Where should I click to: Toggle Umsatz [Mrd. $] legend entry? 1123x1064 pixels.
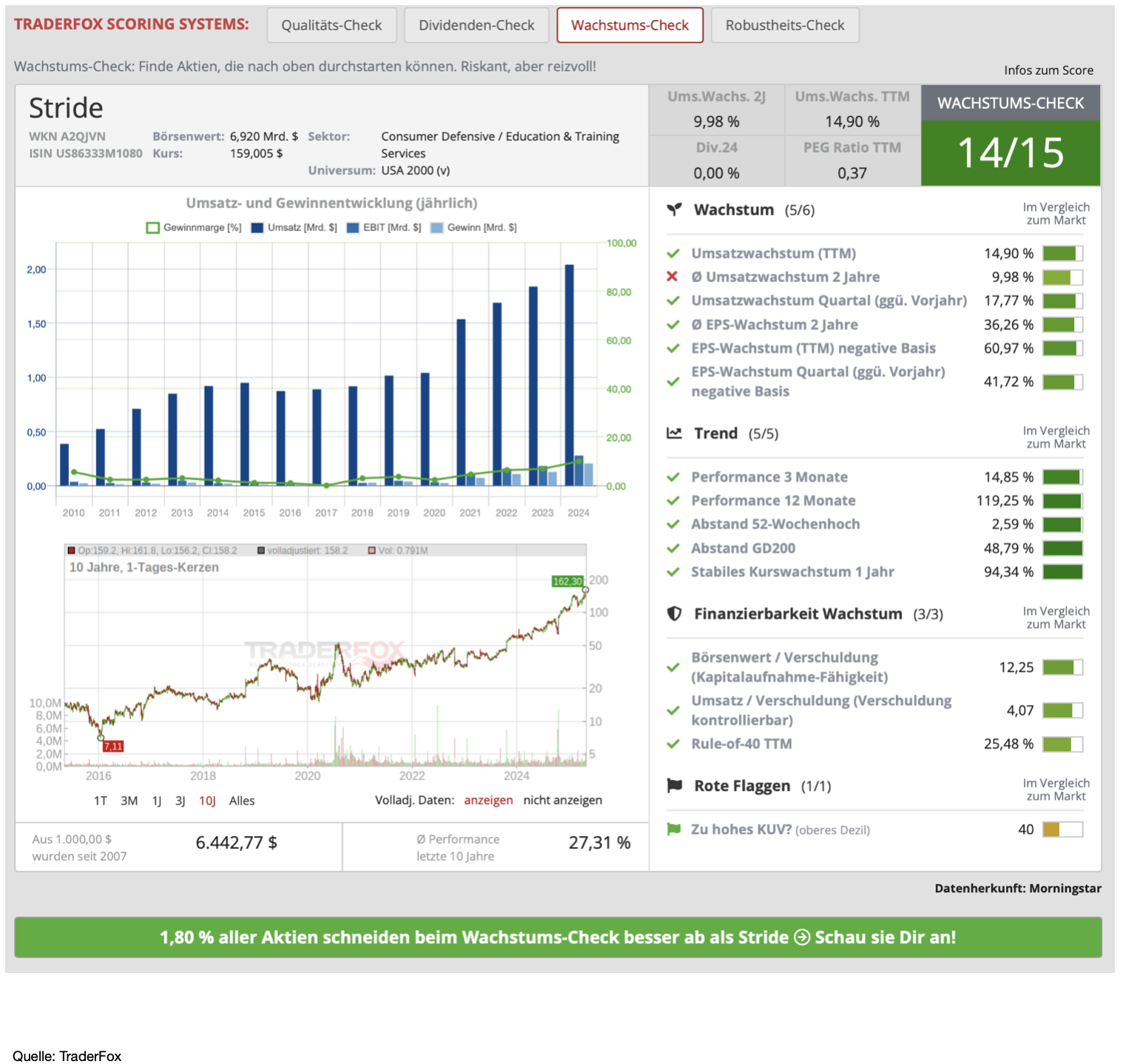(x=294, y=228)
